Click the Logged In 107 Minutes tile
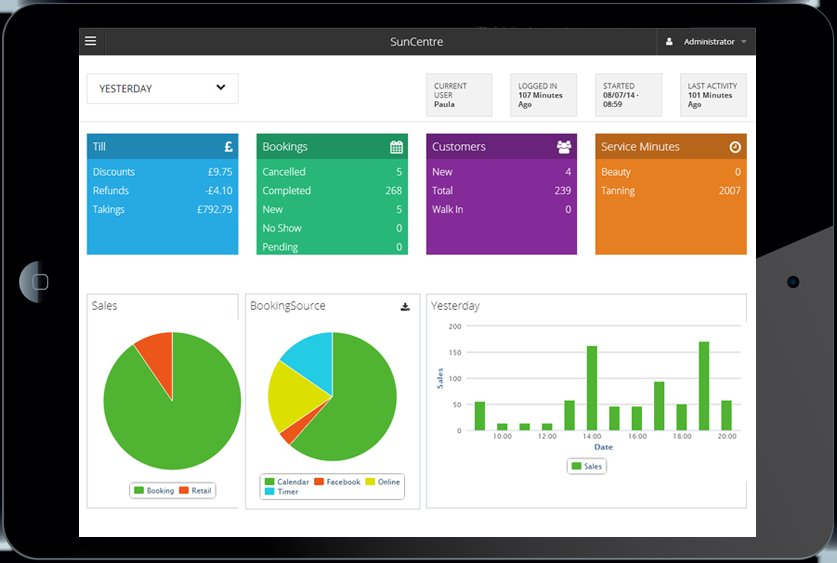This screenshot has width=837, height=563. (543, 95)
